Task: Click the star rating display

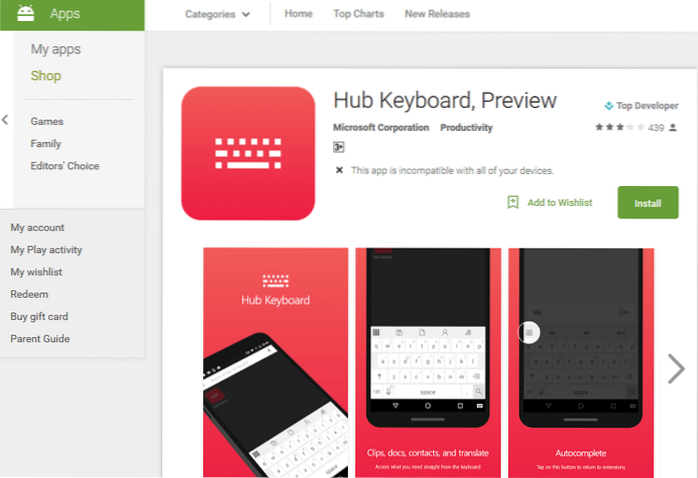Action: (620, 127)
